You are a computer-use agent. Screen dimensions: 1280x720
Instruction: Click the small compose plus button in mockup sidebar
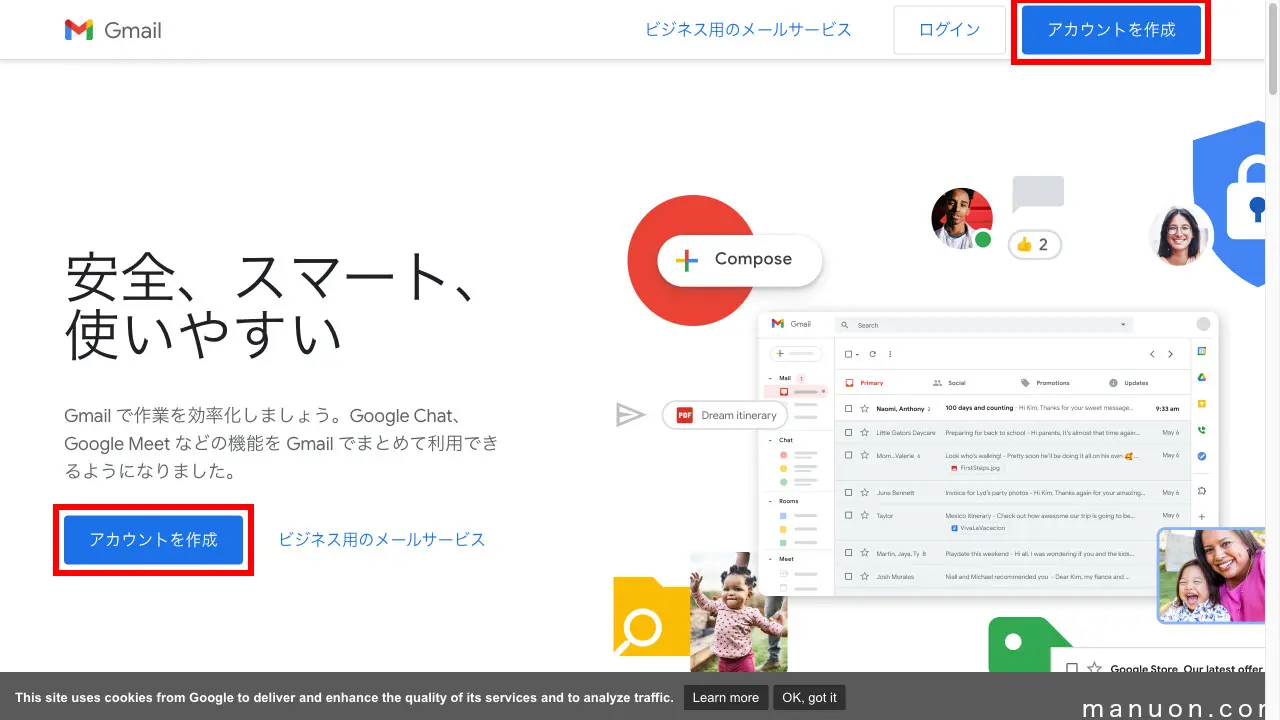pos(795,354)
